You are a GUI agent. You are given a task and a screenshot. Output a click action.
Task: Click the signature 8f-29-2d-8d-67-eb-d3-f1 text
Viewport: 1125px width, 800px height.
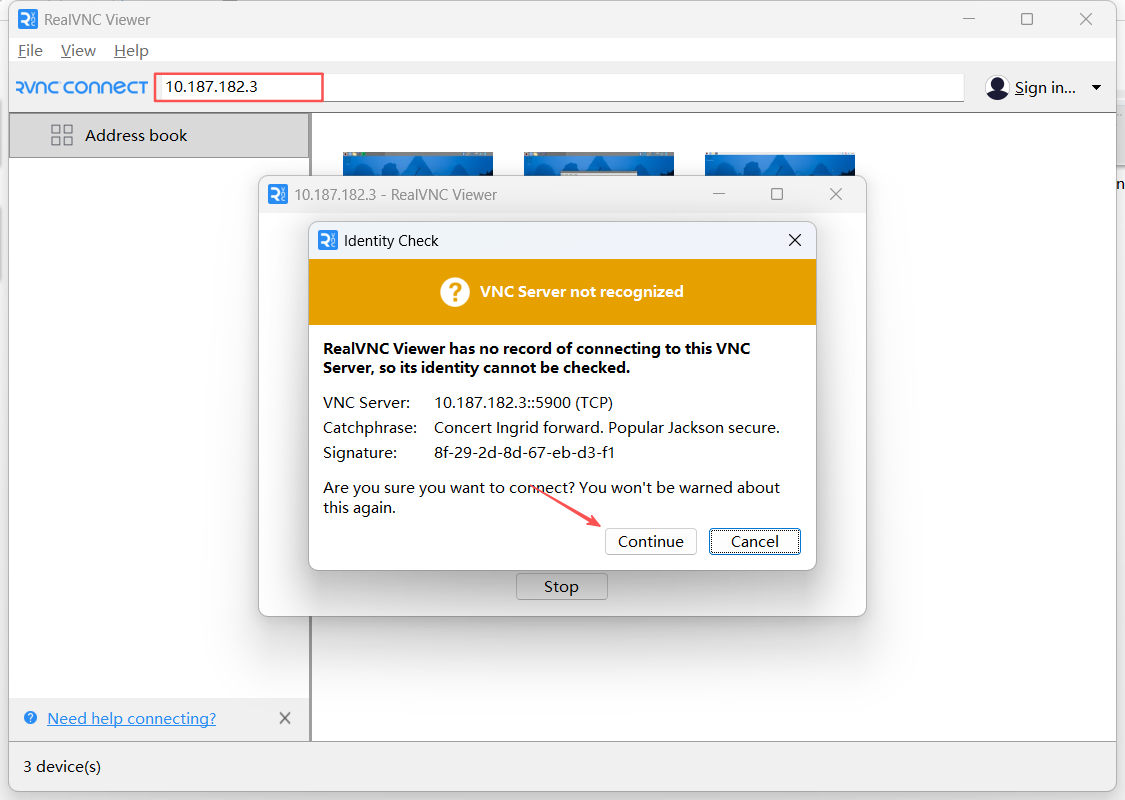click(524, 453)
